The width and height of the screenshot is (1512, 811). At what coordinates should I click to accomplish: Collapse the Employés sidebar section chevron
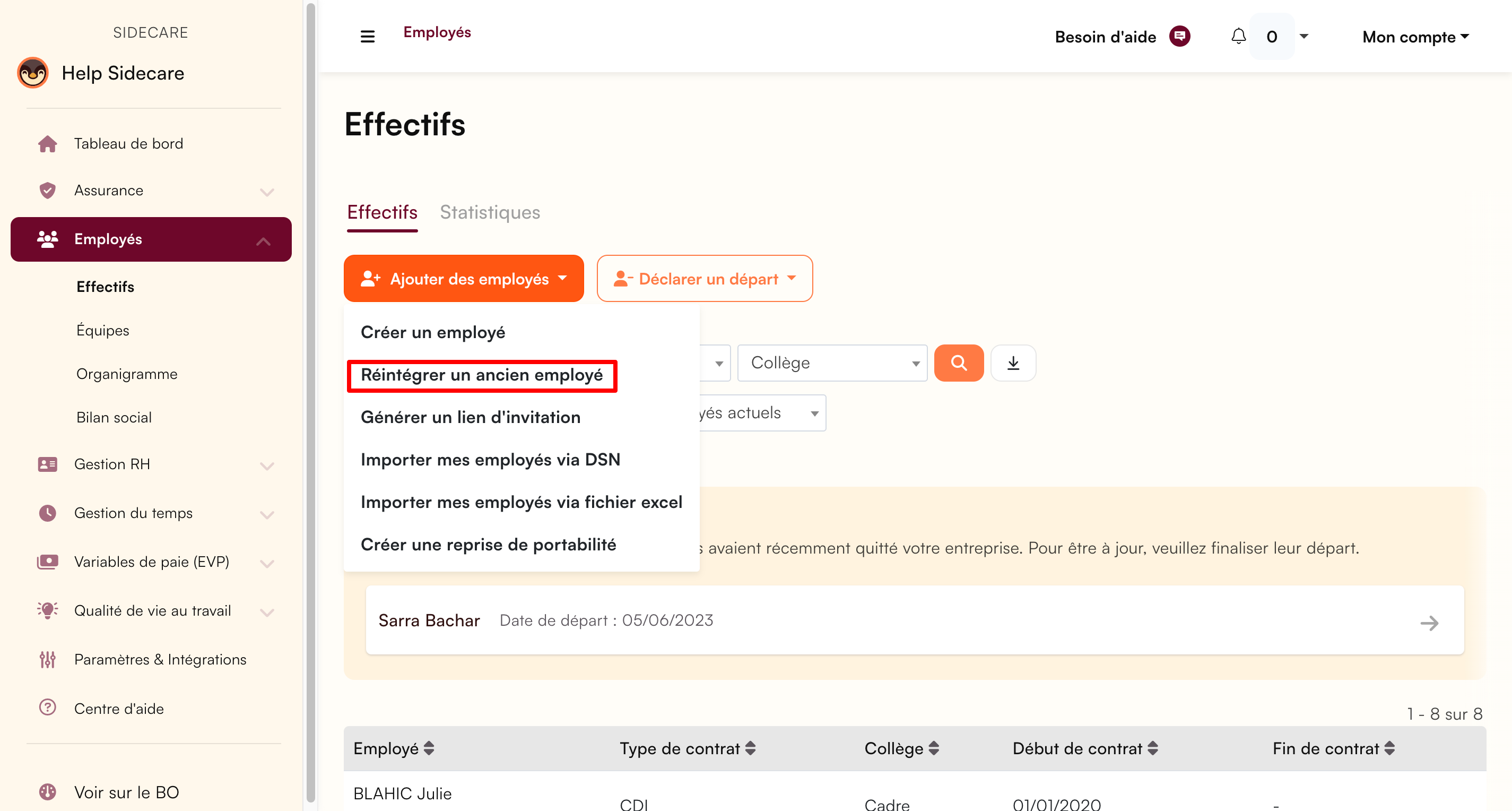click(264, 241)
